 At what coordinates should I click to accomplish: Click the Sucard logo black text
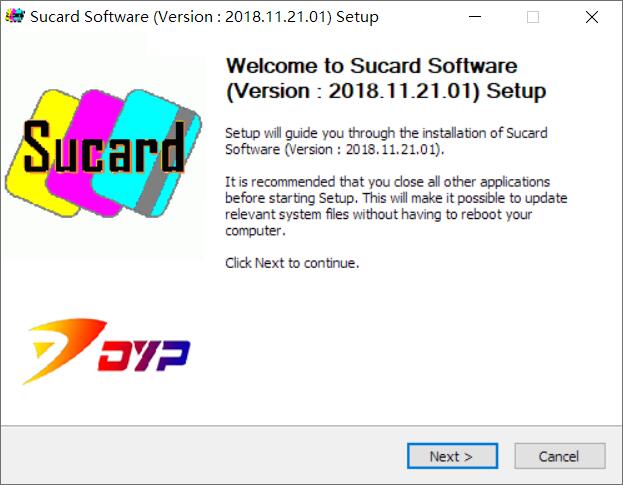point(104,146)
